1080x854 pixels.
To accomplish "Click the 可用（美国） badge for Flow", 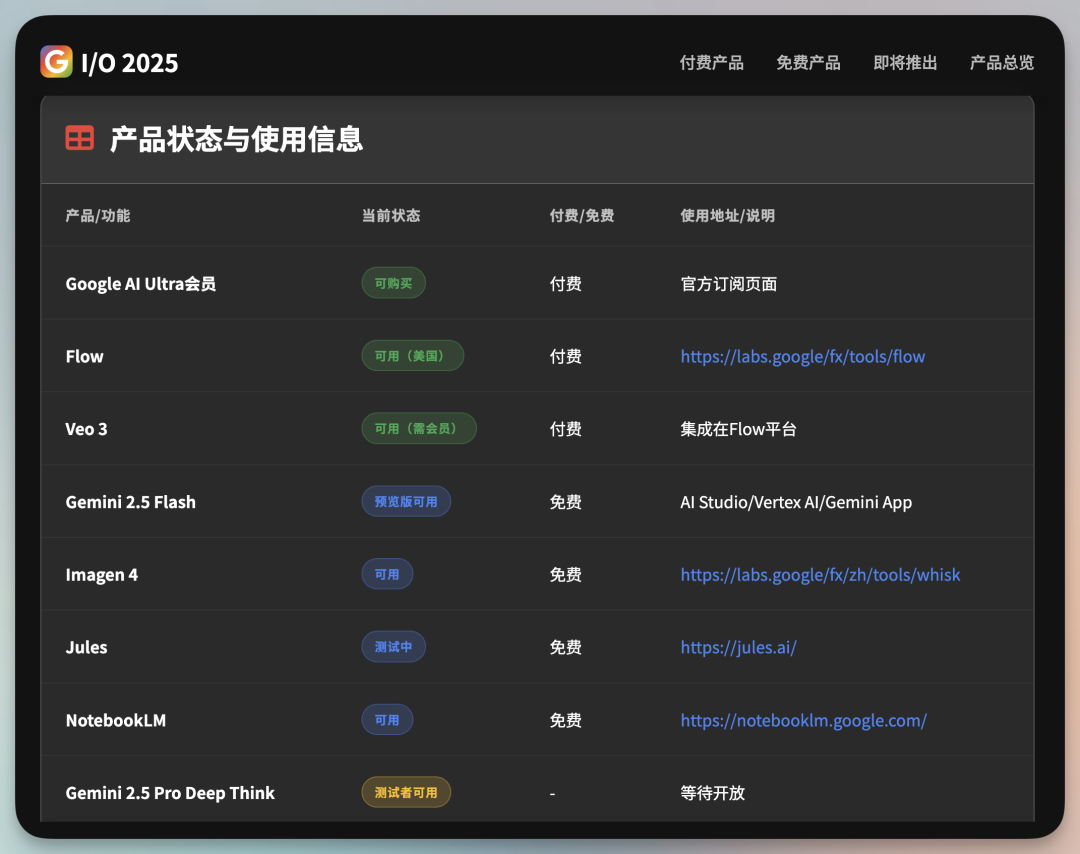I will [413, 356].
